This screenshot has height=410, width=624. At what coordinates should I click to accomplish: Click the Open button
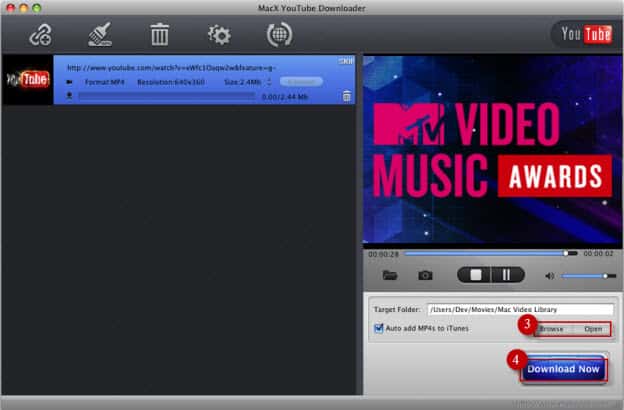coord(593,329)
